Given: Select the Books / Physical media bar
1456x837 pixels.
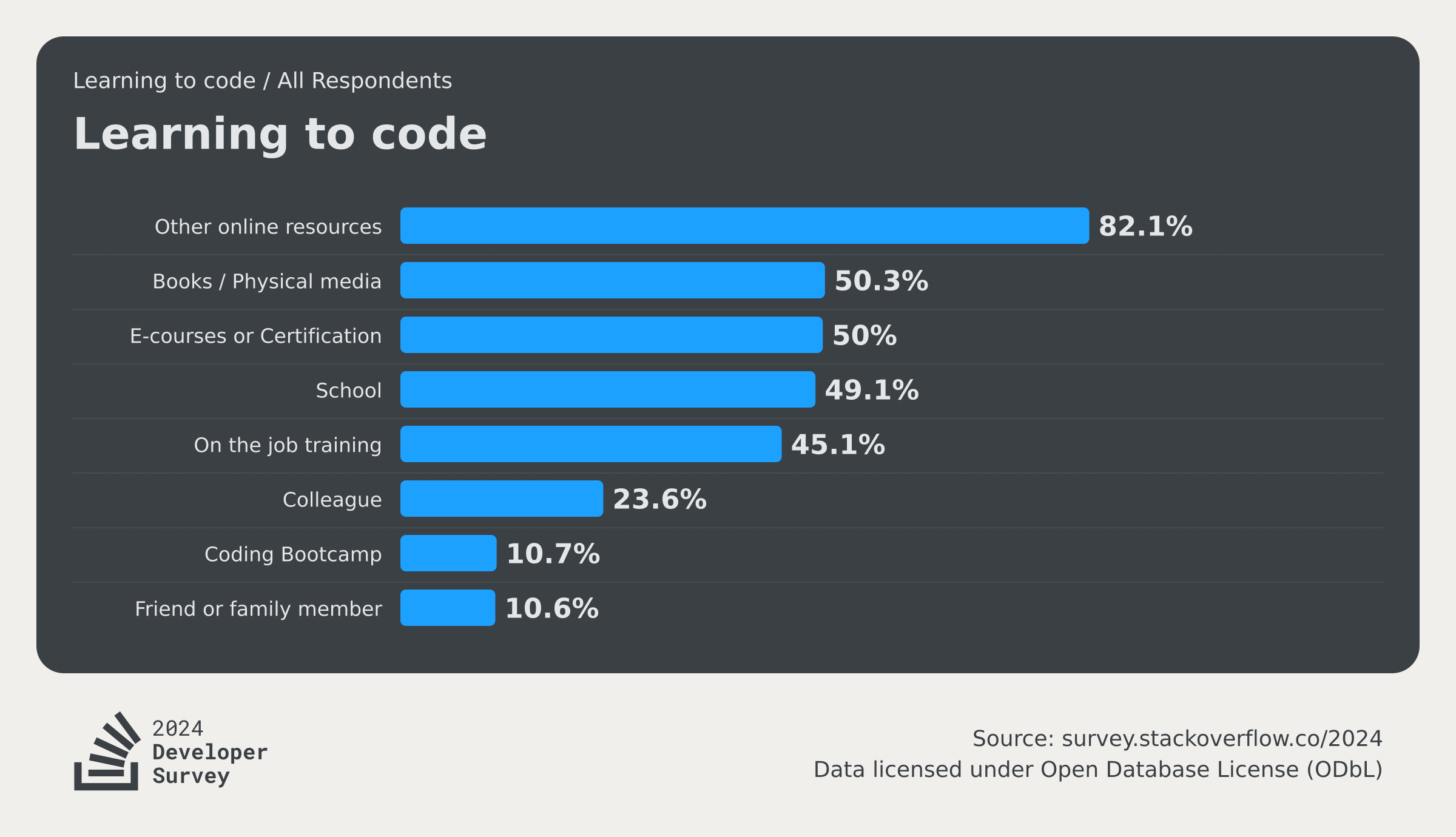Looking at the screenshot, I should pyautogui.click(x=613, y=280).
